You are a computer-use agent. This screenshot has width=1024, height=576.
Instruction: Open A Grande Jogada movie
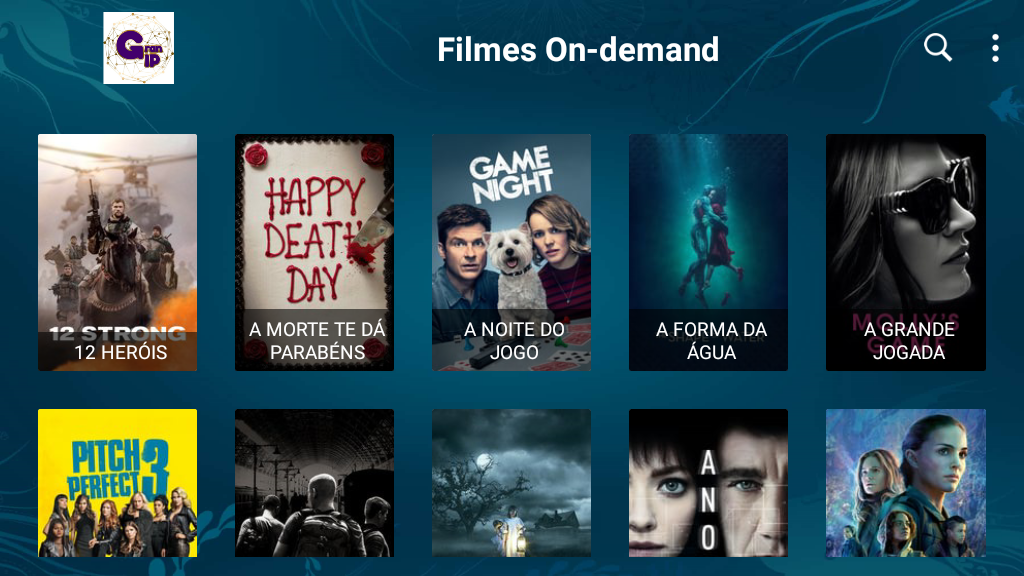906,252
